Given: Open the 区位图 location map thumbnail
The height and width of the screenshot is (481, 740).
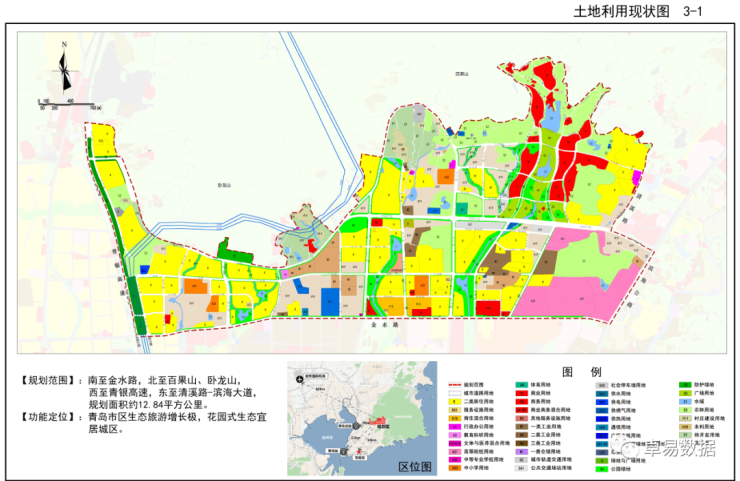Looking at the screenshot, I should 362,418.
